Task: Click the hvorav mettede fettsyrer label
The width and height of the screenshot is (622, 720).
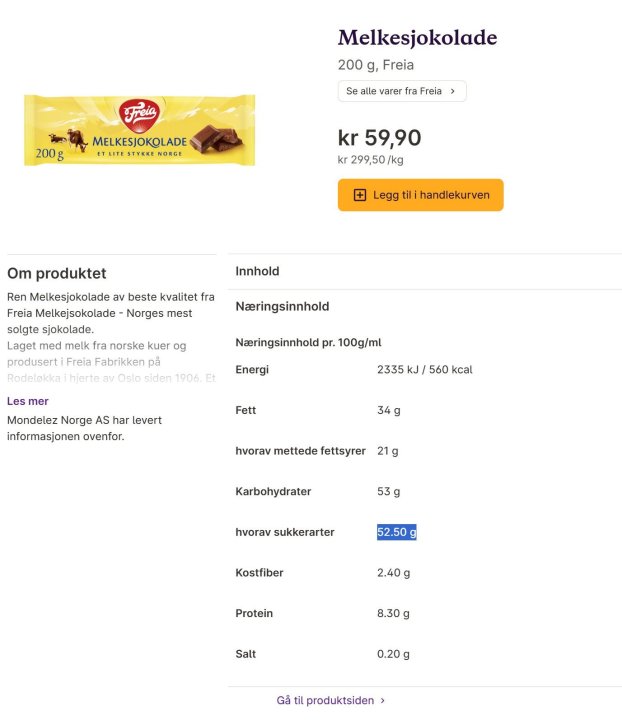Action: tap(300, 451)
